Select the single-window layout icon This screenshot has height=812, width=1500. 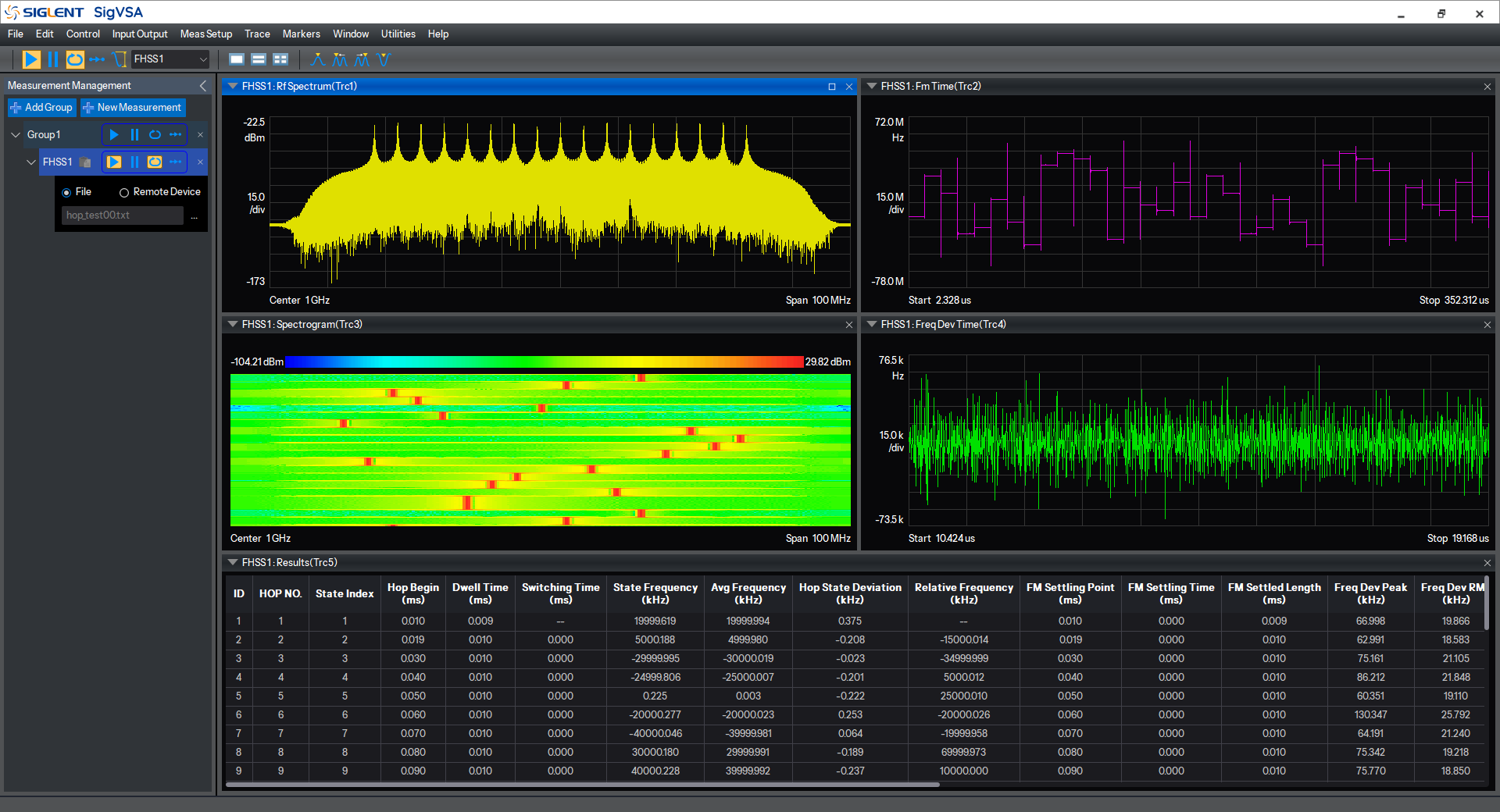237,59
